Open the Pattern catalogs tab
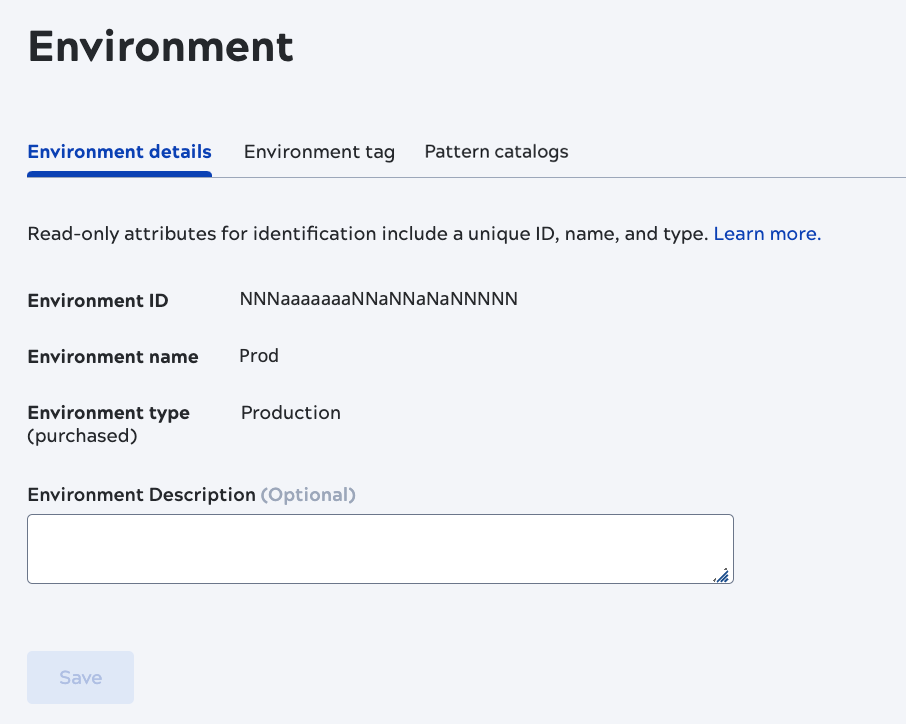 (x=496, y=152)
